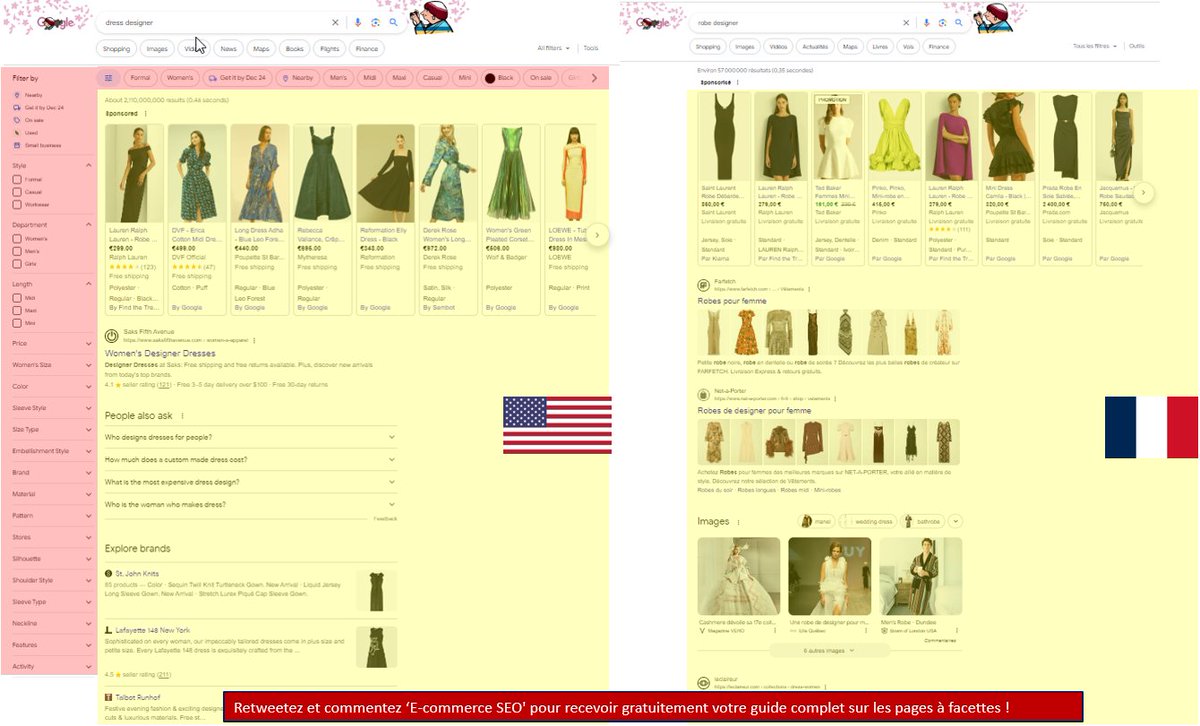Apply the Black color chip filter

click(499, 77)
